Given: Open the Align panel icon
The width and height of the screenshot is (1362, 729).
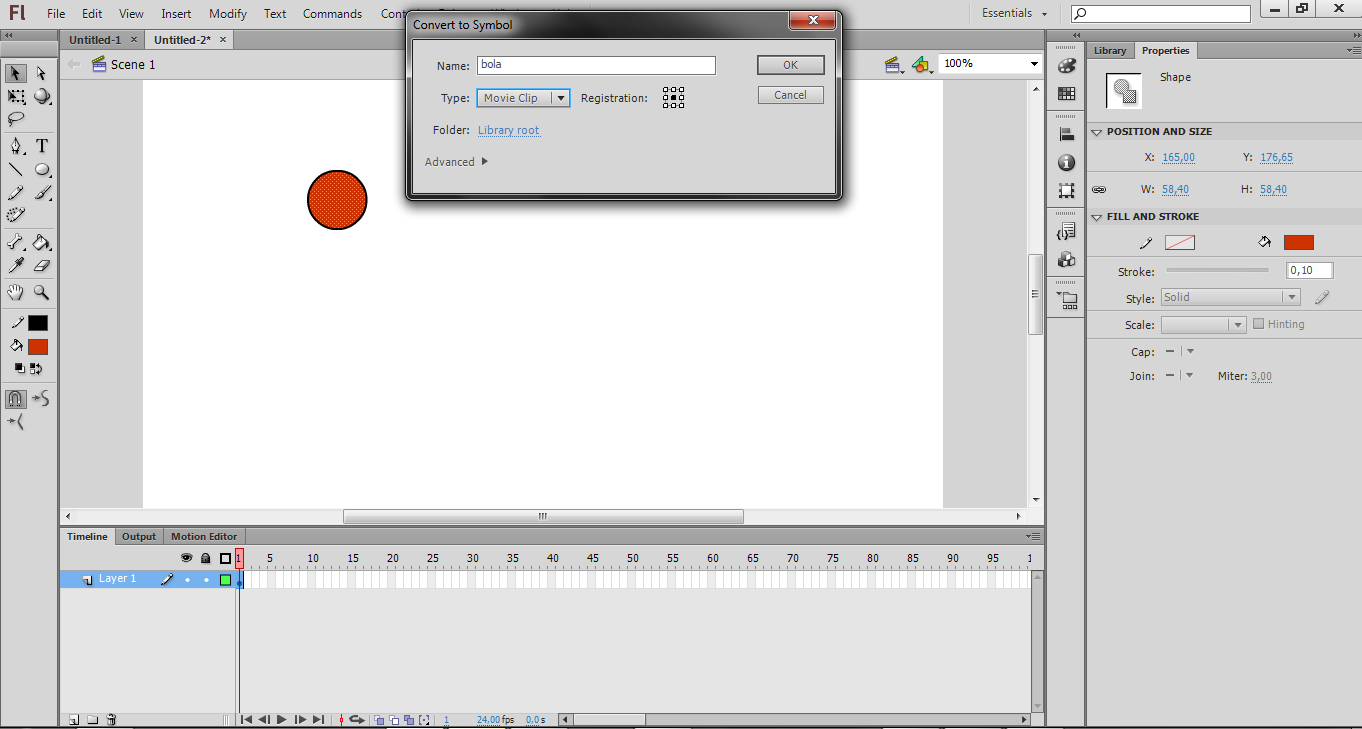Looking at the screenshot, I should tap(1066, 134).
